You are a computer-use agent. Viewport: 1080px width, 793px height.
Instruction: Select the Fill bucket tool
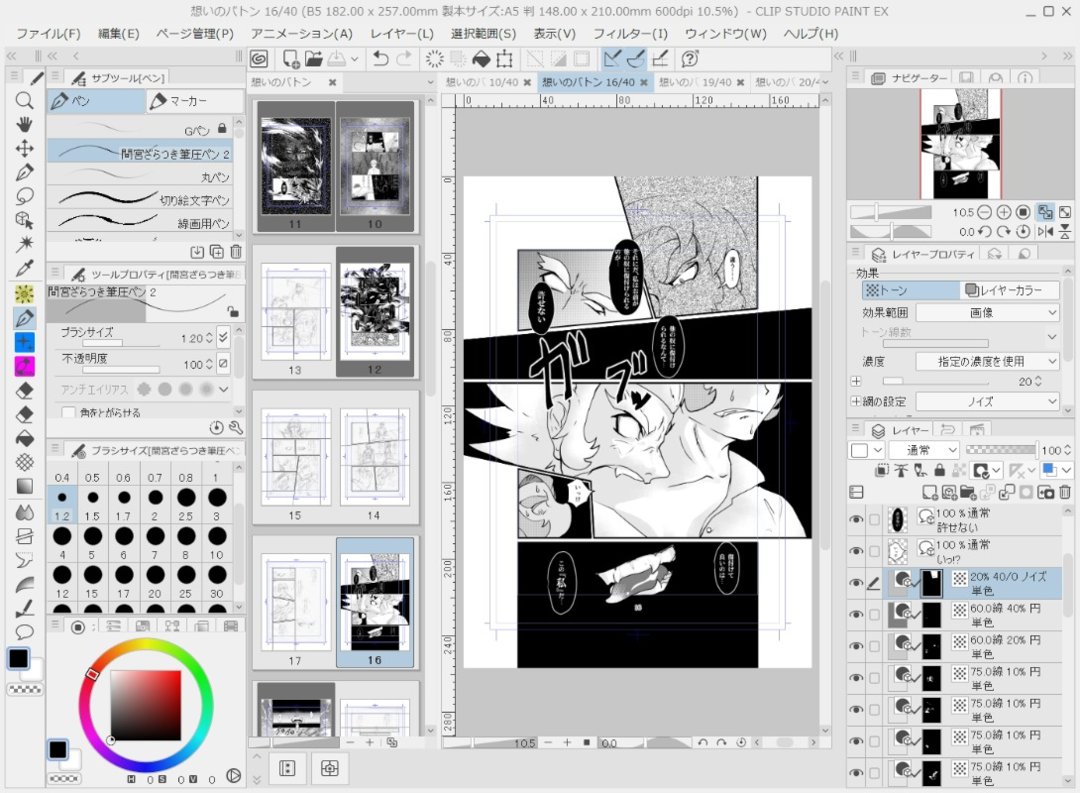click(24, 438)
